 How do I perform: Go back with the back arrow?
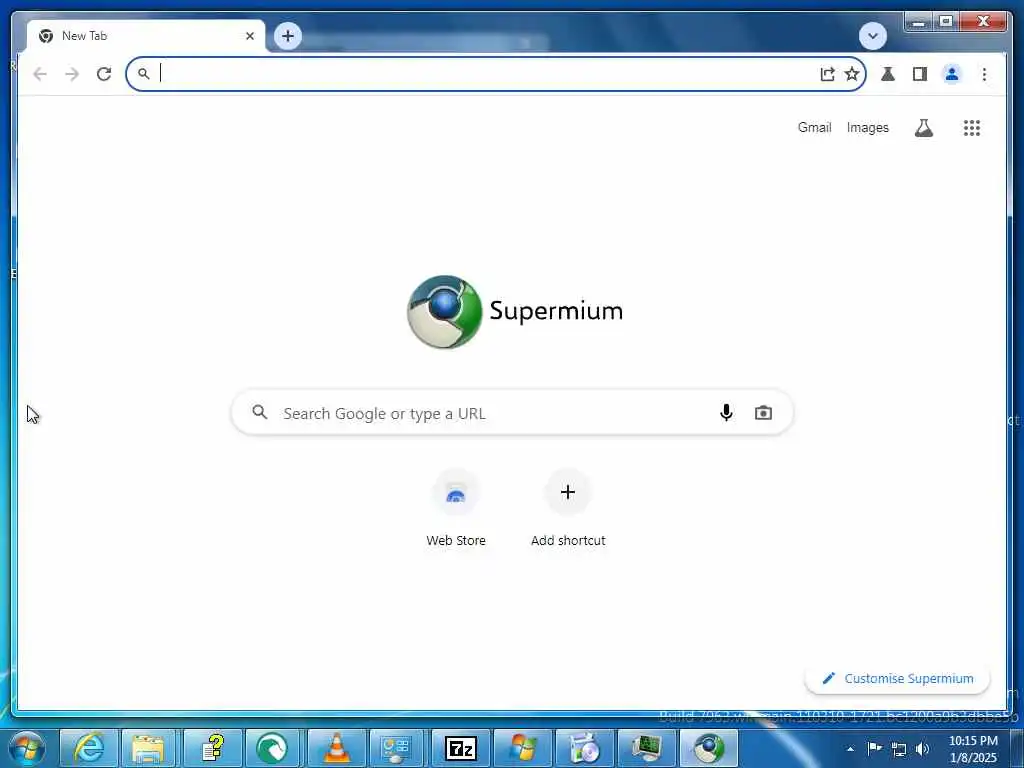tap(40, 74)
